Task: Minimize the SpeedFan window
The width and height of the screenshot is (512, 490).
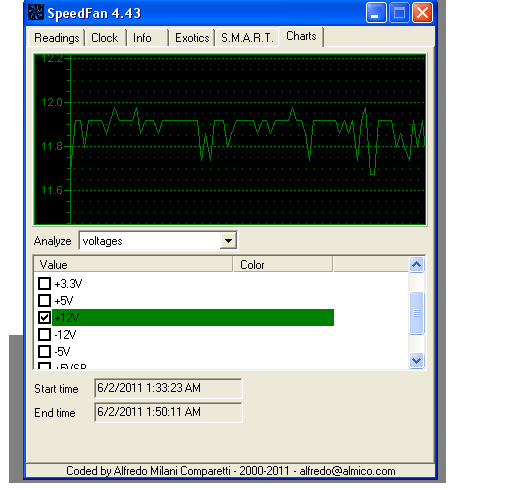Action: 376,13
